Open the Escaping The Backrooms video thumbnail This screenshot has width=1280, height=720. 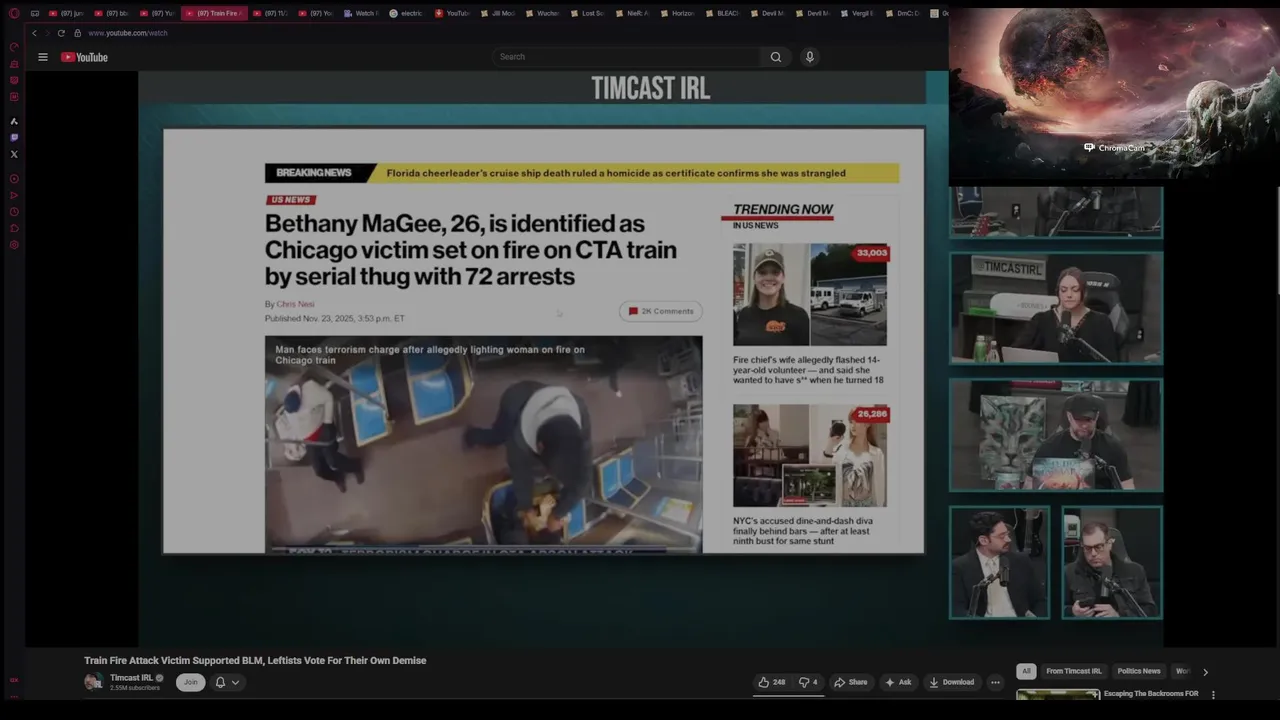pos(1058,694)
